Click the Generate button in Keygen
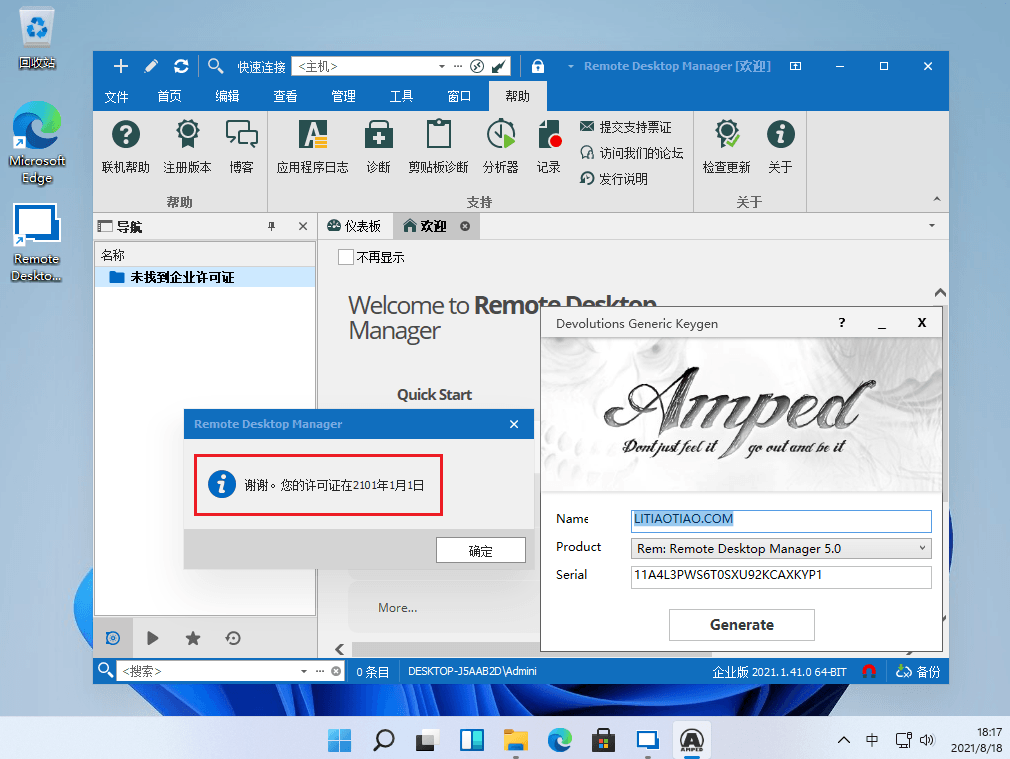Screen dimensions: 1010x759 (741, 625)
